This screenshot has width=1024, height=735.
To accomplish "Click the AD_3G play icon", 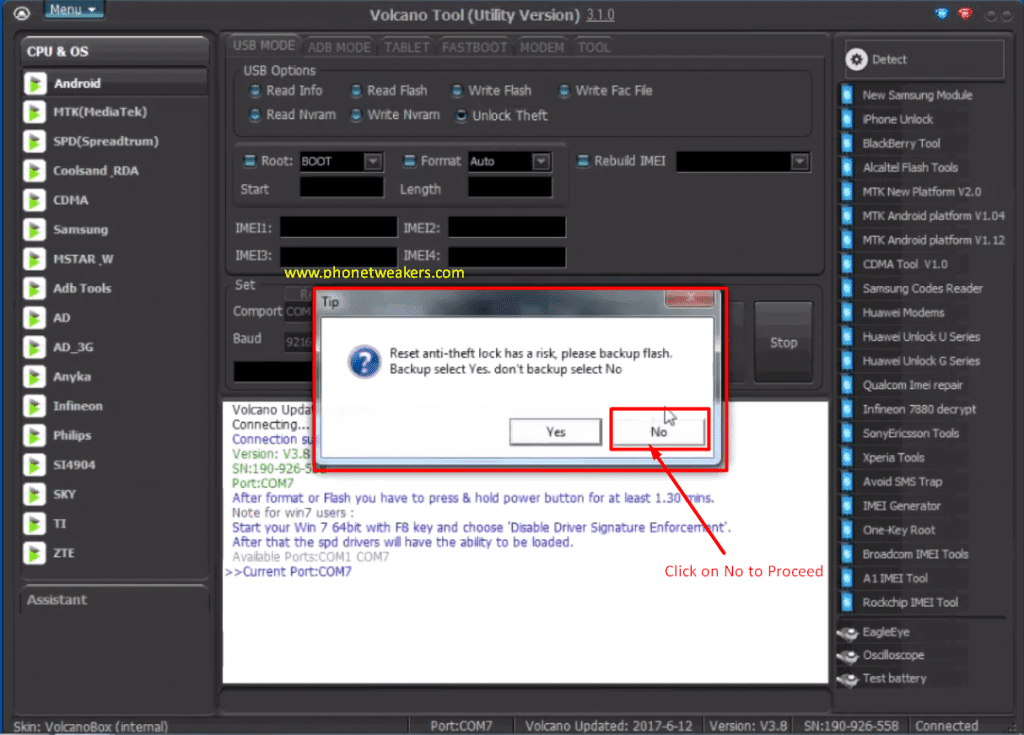I will tap(34, 347).
